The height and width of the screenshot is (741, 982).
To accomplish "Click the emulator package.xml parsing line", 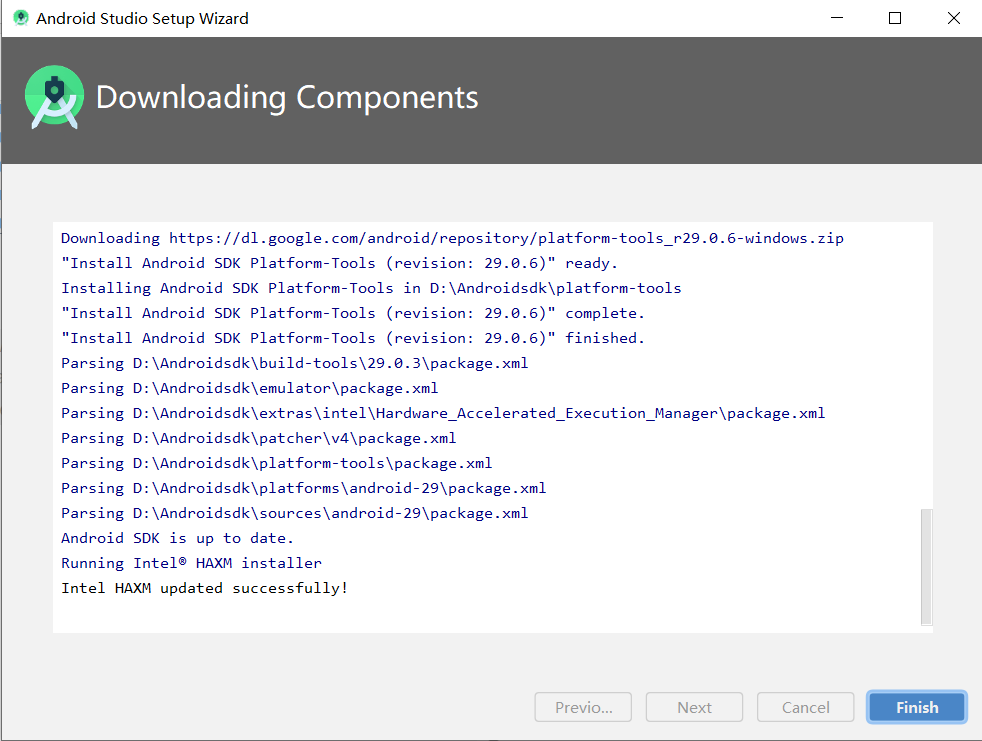I will 249,388.
